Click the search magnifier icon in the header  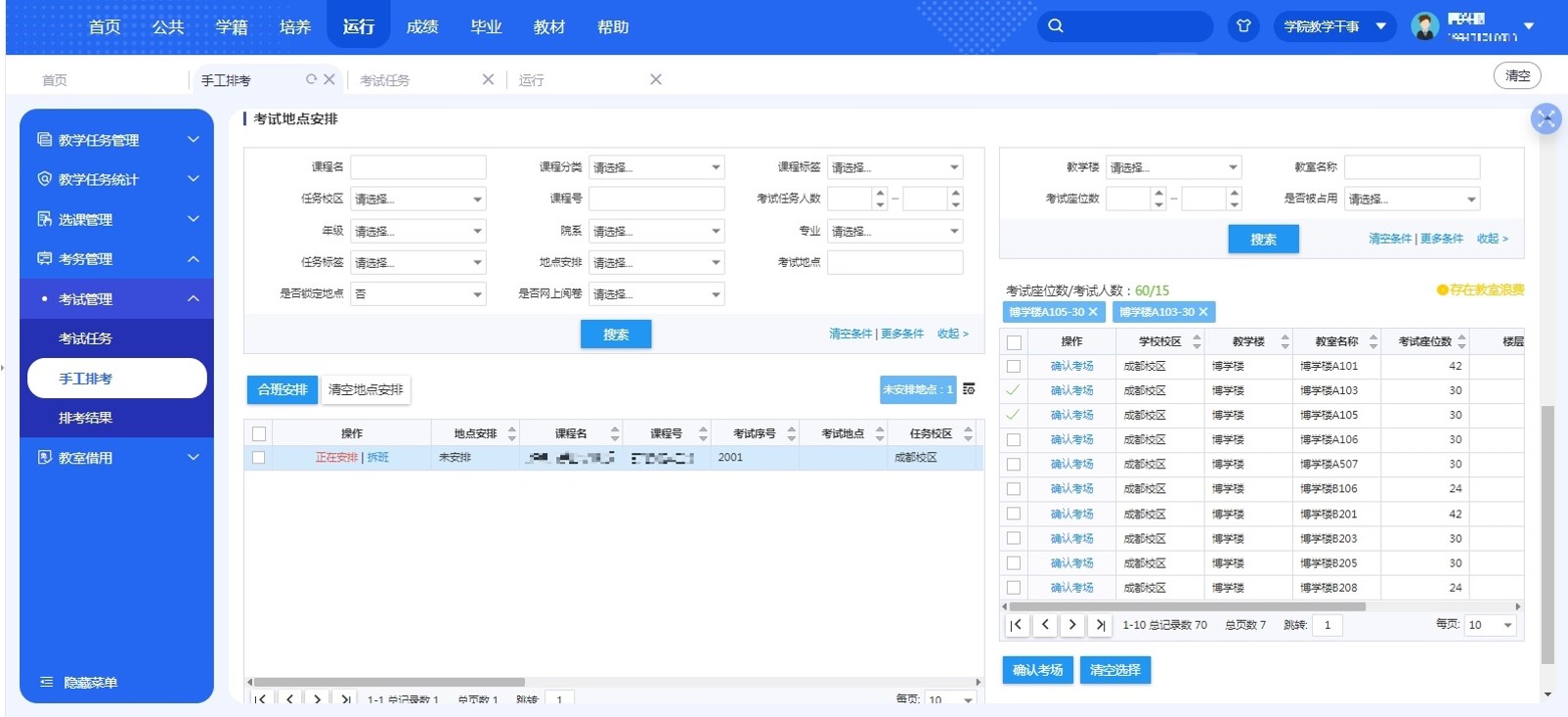(1056, 26)
